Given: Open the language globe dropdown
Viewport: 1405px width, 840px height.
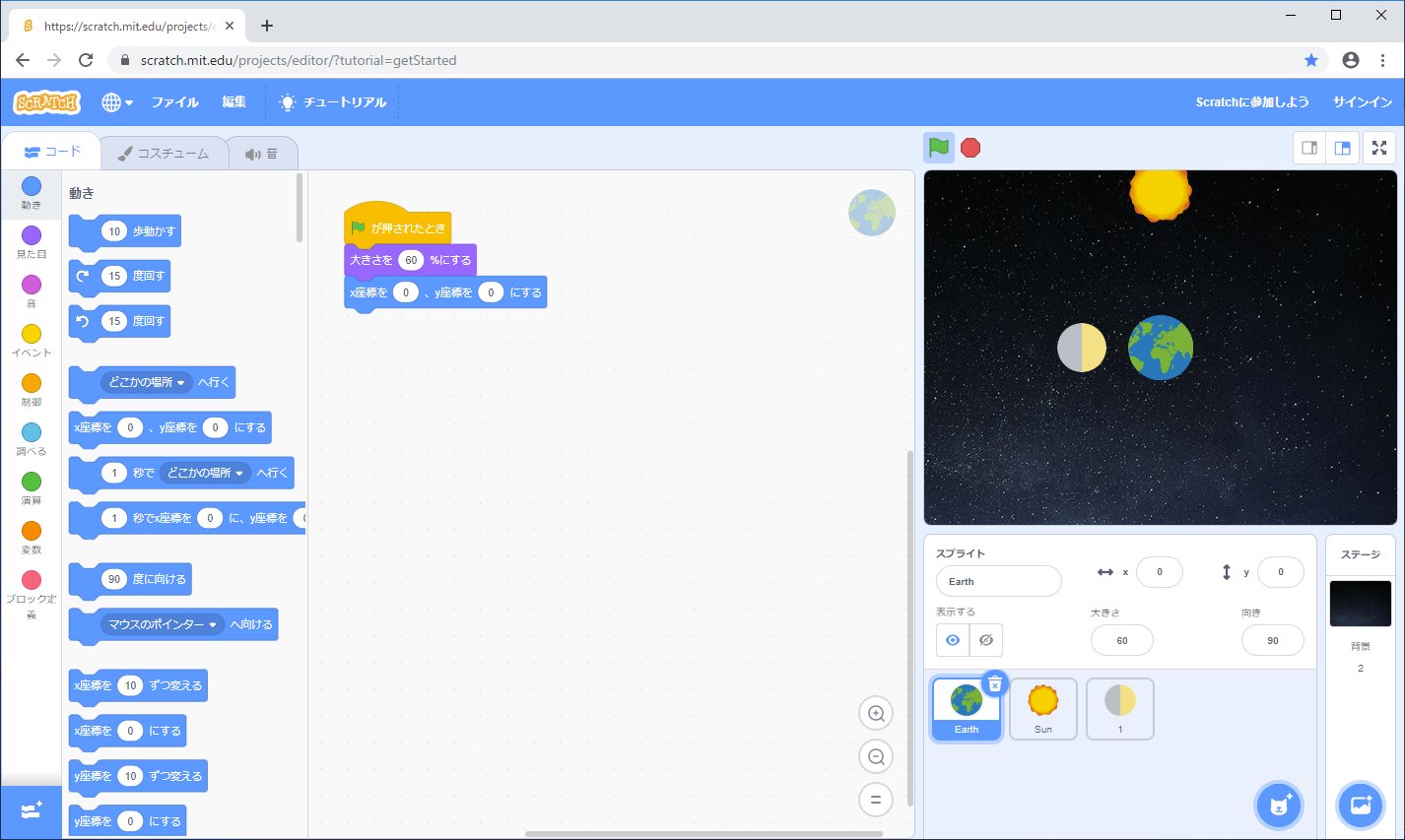Looking at the screenshot, I should (116, 102).
